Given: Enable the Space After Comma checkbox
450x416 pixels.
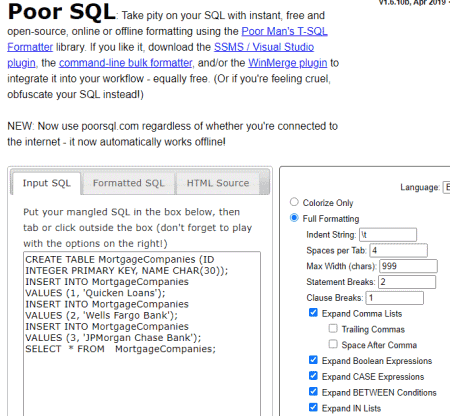Looking at the screenshot, I should pyautogui.click(x=333, y=344).
